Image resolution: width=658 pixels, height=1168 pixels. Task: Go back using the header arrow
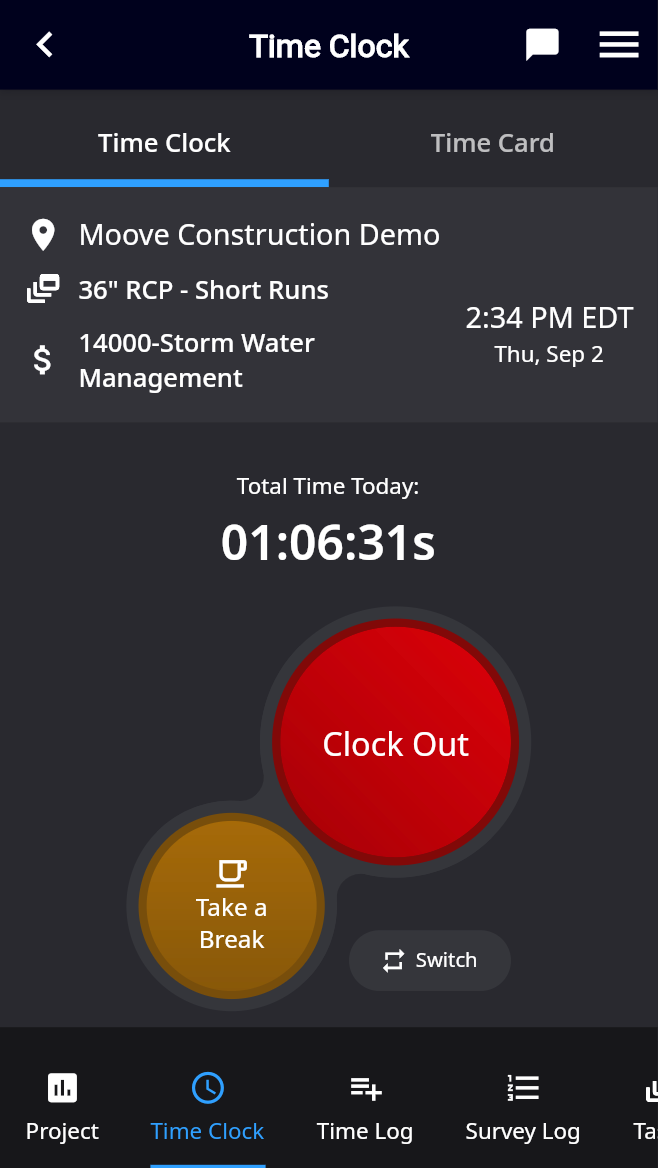45,45
